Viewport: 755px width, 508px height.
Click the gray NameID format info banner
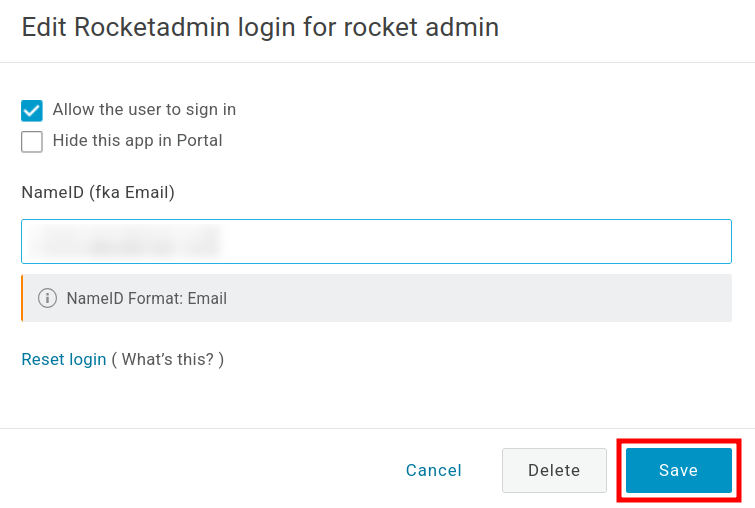(450, 298)
